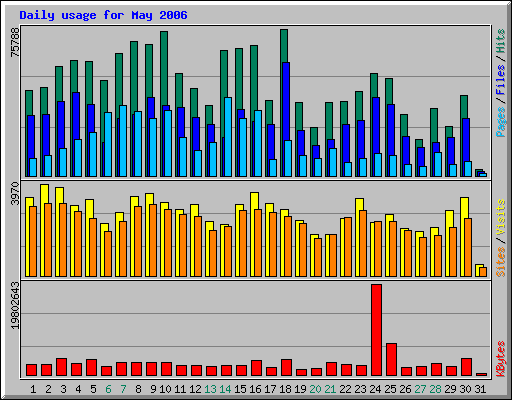The width and height of the screenshot is (512, 400).
Task: Click the red 'KBytes' legend label
Action: (x=500, y=359)
